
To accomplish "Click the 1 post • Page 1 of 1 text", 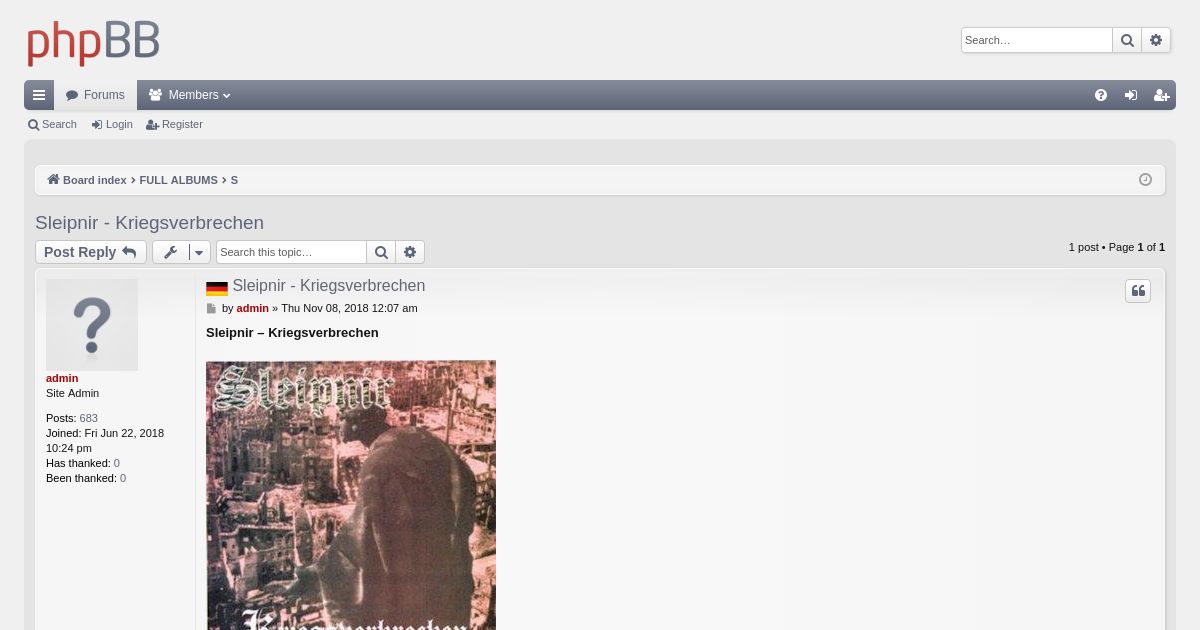I will coord(1116,247).
